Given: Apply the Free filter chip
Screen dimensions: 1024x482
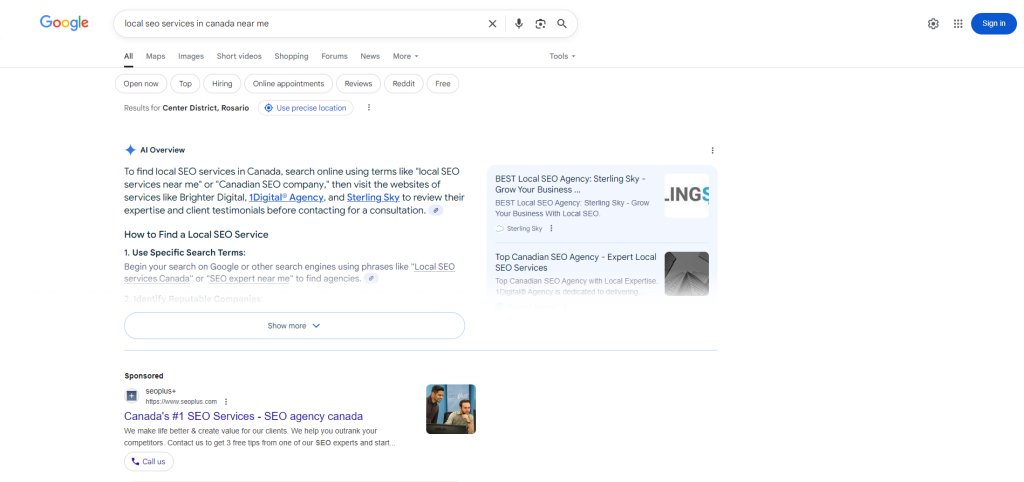Looking at the screenshot, I should [443, 84].
